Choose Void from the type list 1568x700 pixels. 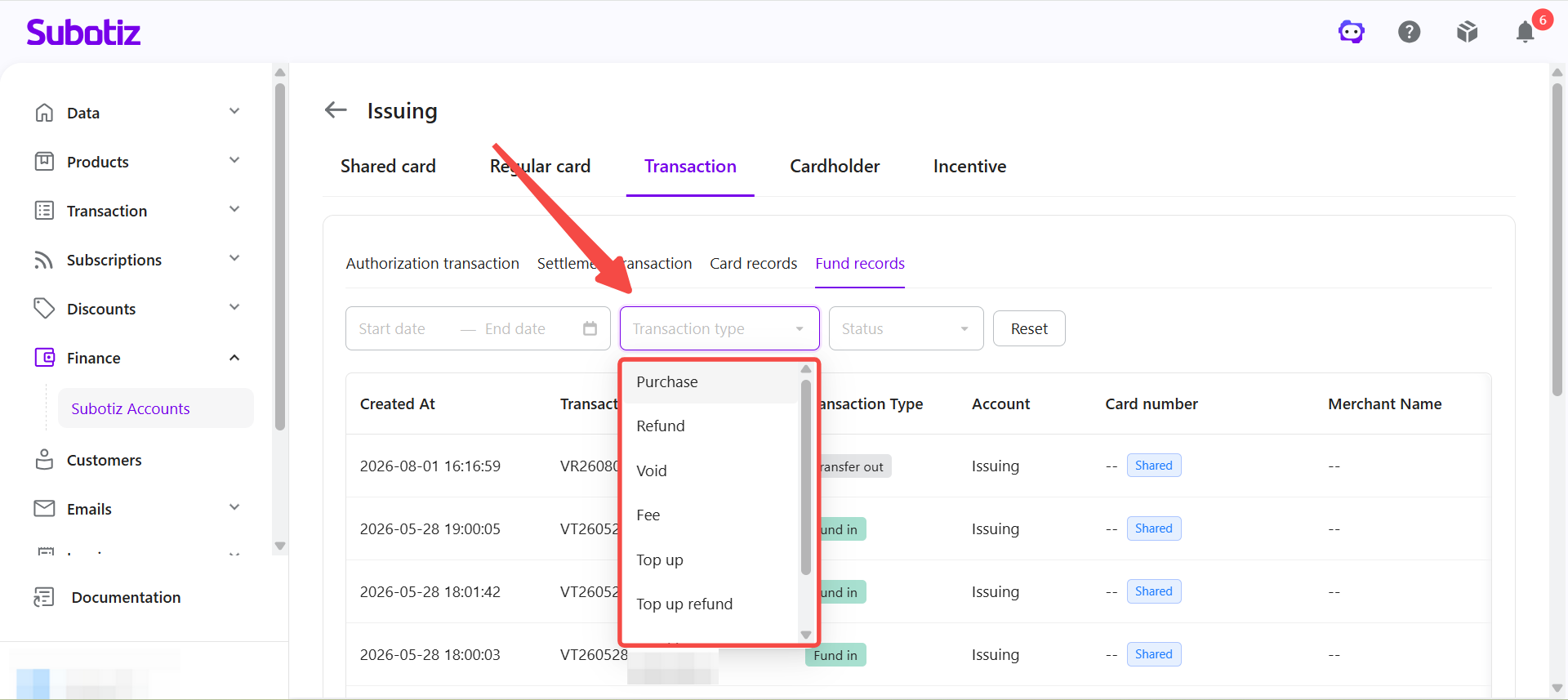[710, 470]
